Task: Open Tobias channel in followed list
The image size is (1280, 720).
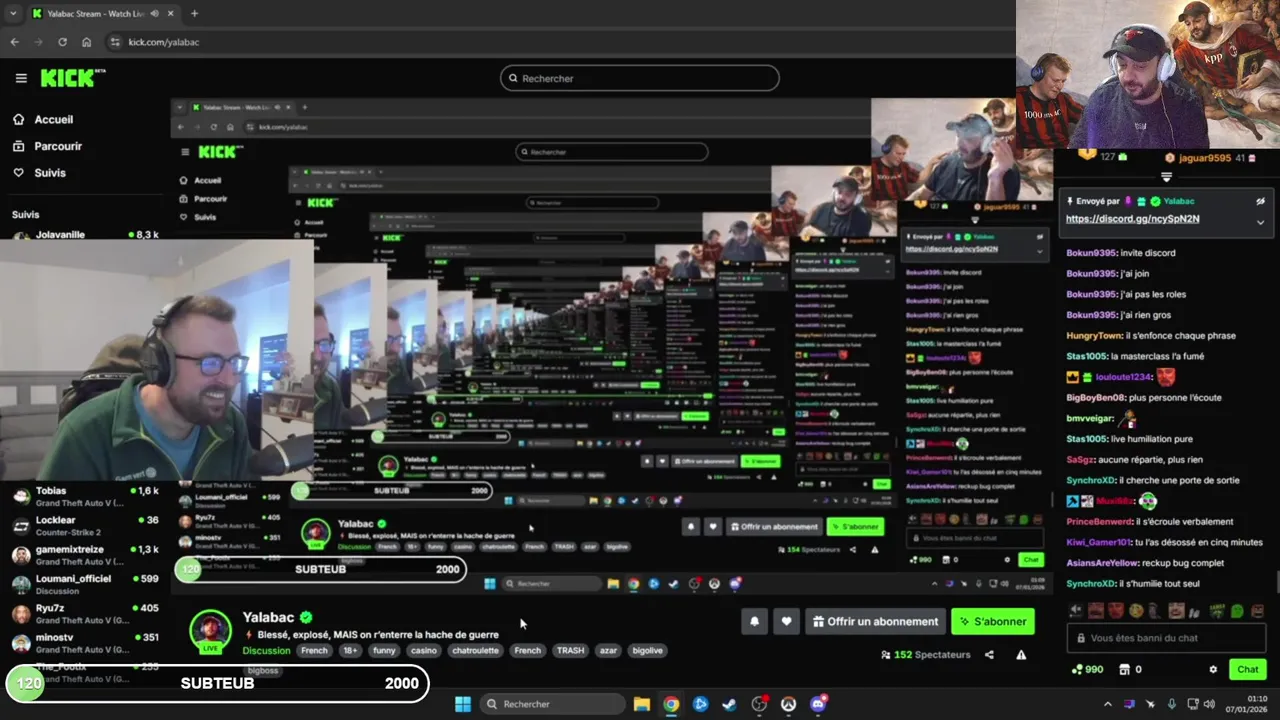Action: pos(84,497)
